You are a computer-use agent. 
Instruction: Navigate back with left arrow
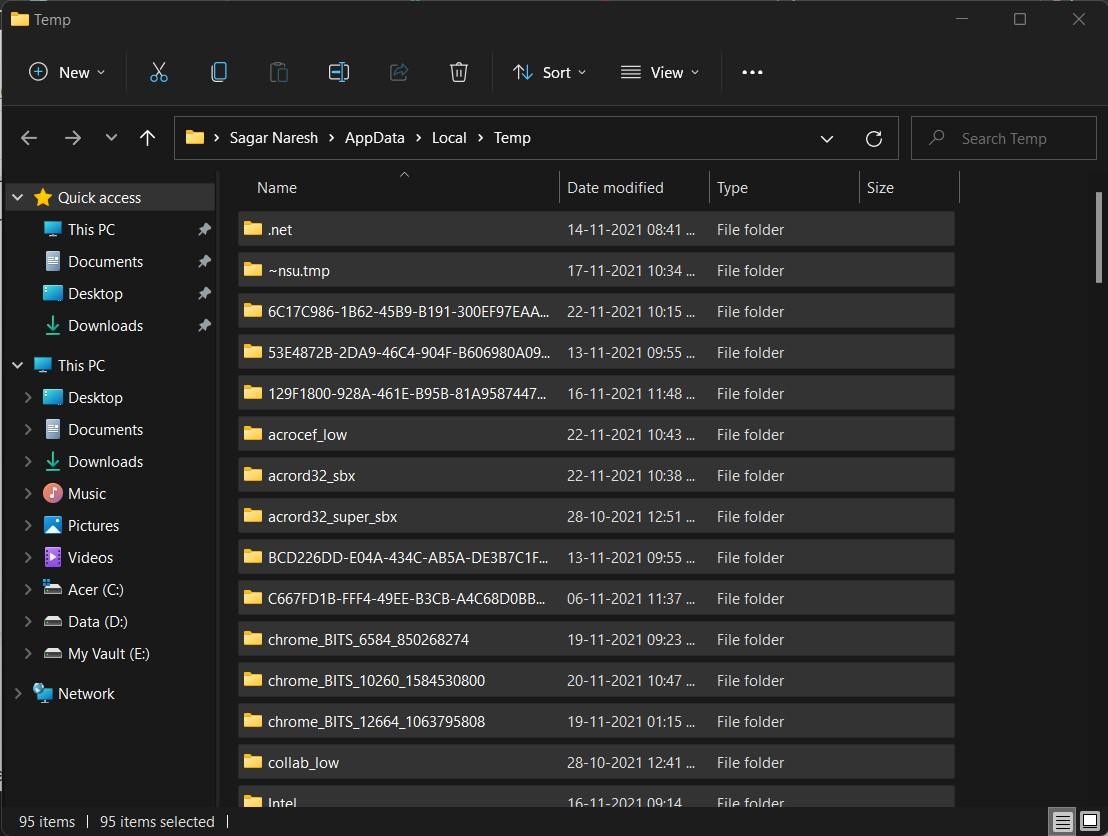click(29, 138)
